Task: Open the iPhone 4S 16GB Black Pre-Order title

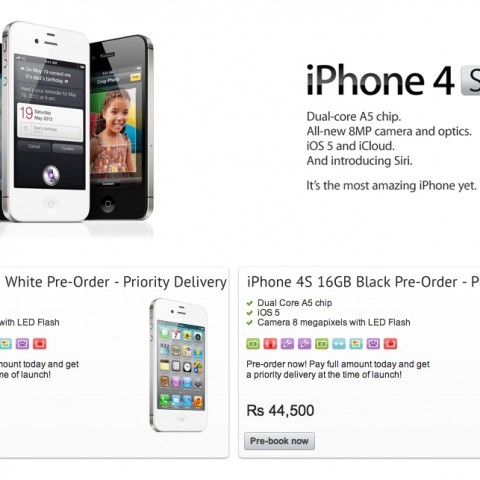Action: 363,282
